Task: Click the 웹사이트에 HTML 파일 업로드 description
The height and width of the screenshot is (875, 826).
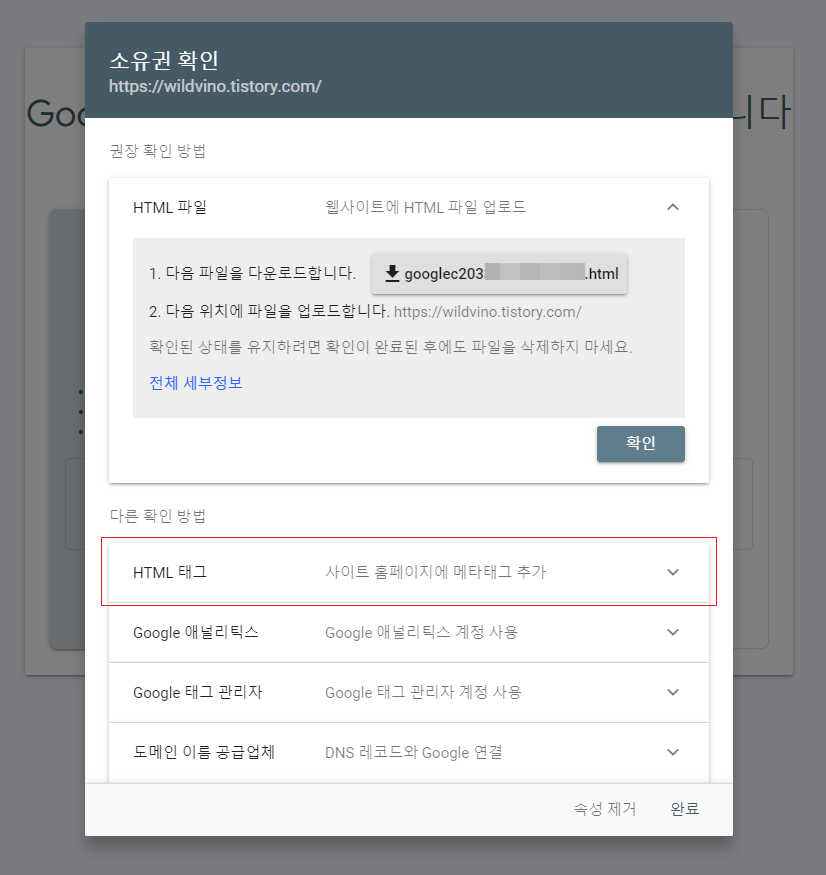Action: point(425,208)
